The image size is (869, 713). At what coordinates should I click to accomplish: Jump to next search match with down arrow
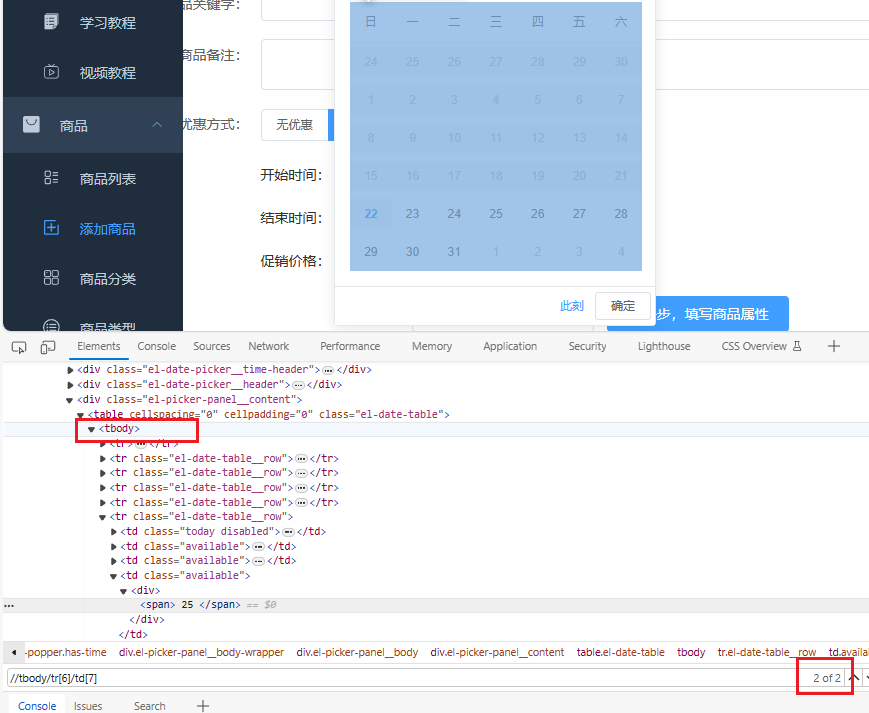click(x=866, y=677)
